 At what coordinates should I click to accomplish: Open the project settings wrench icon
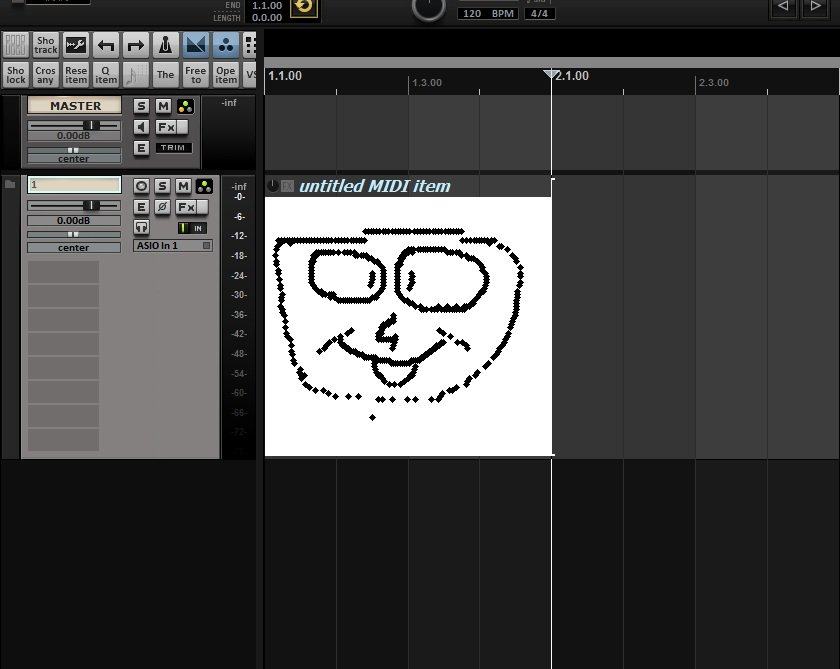(76, 45)
